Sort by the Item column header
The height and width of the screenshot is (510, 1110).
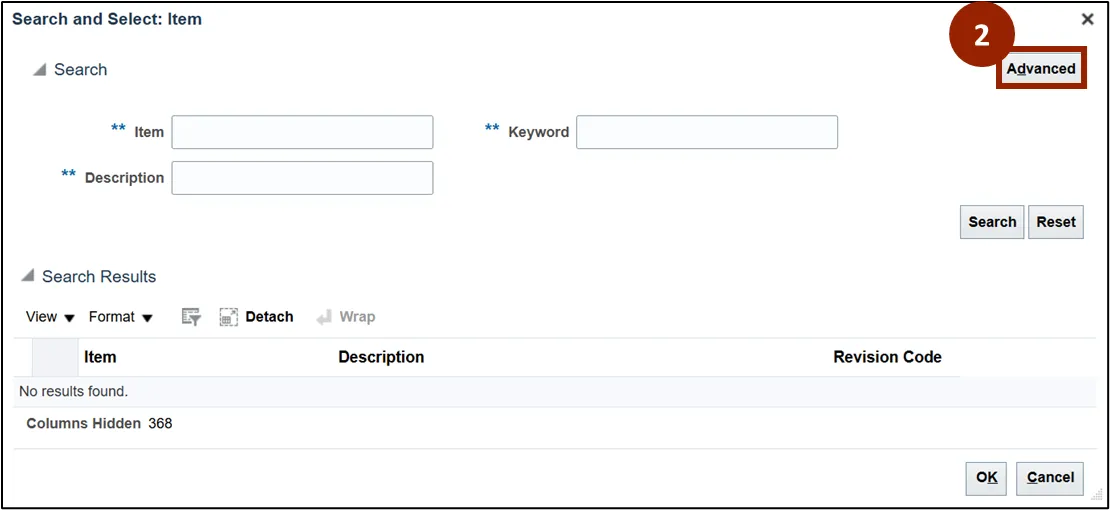tap(100, 357)
